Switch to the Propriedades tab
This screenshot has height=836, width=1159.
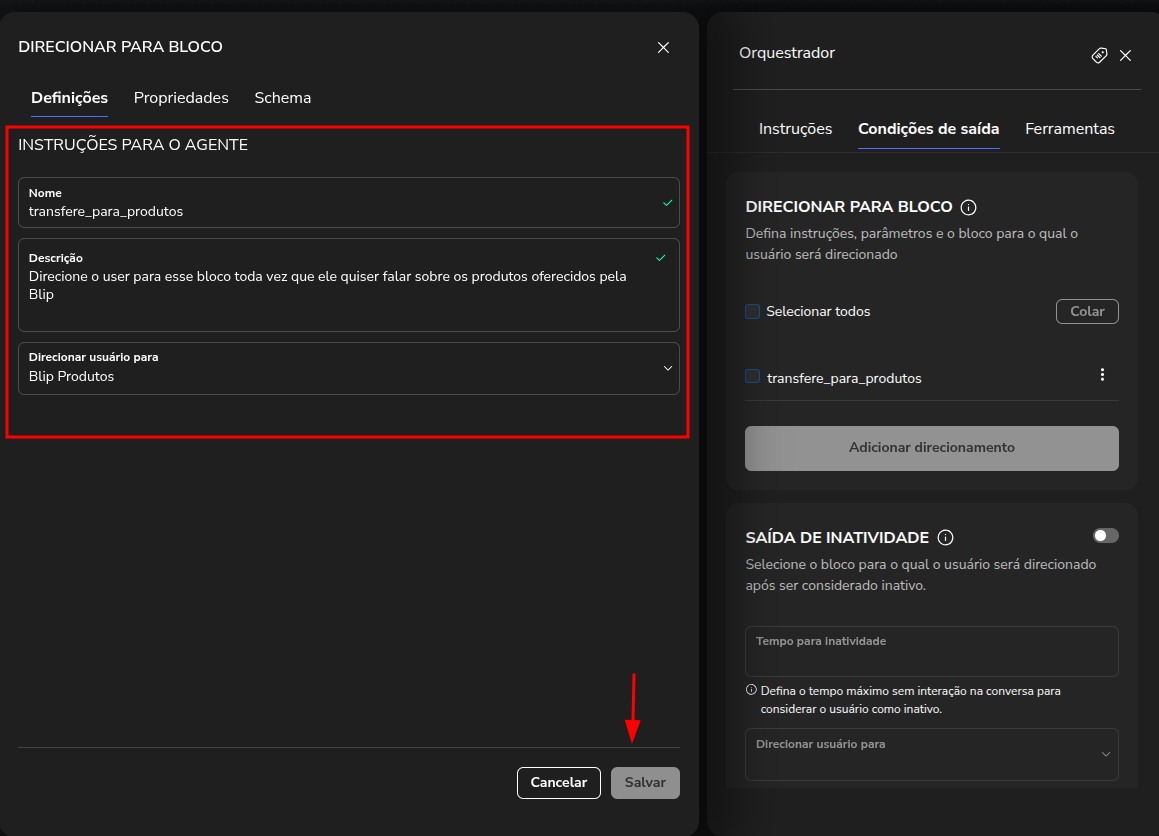181,98
